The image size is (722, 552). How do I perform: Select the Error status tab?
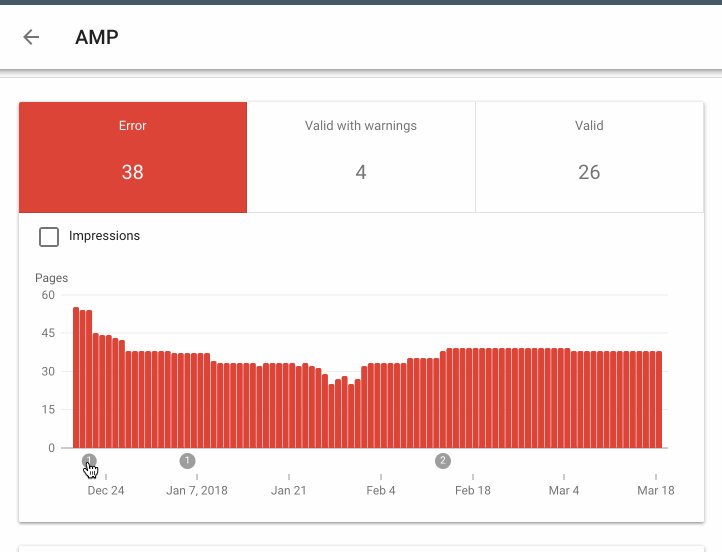(133, 157)
